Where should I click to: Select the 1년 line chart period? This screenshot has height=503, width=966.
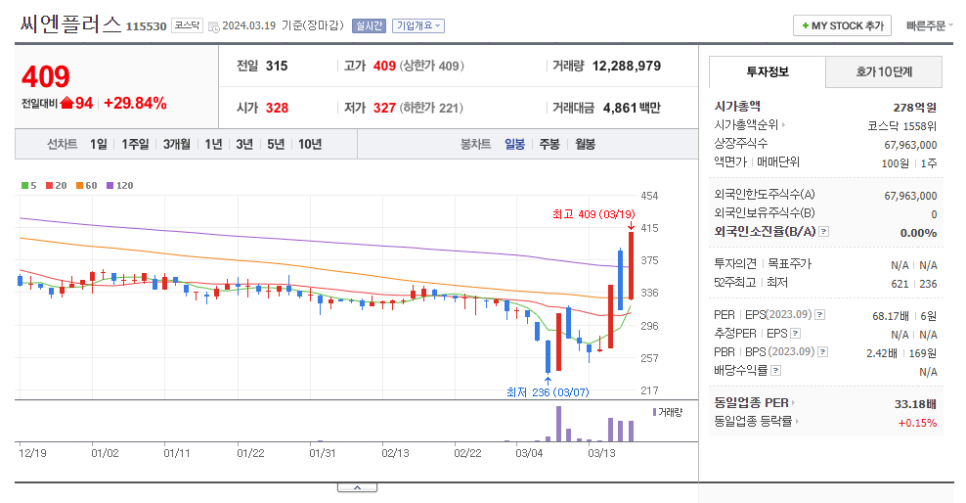click(x=213, y=144)
